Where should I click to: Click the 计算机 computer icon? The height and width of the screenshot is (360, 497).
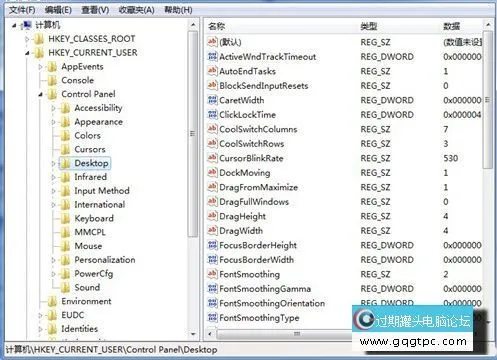point(26,25)
